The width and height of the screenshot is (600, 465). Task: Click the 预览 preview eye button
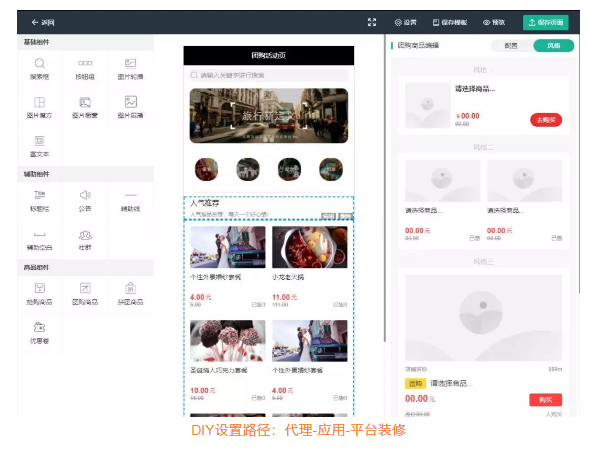(x=494, y=22)
